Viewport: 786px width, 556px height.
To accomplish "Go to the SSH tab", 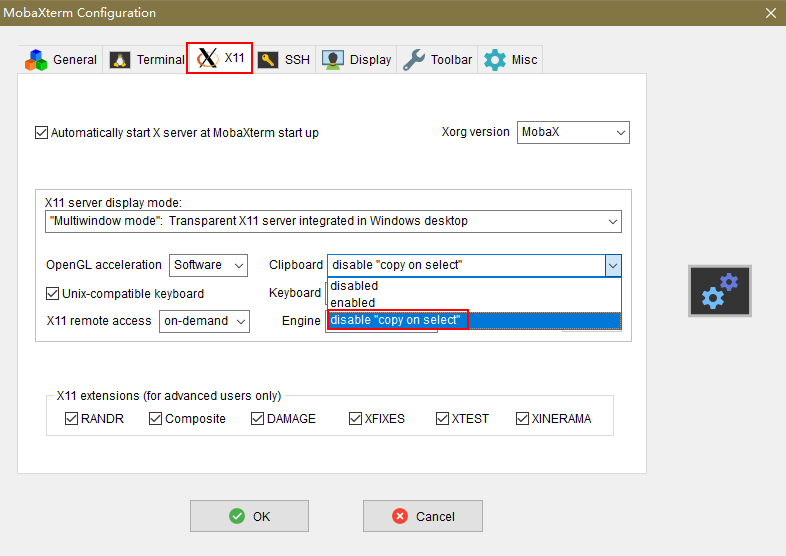I will tap(284, 60).
